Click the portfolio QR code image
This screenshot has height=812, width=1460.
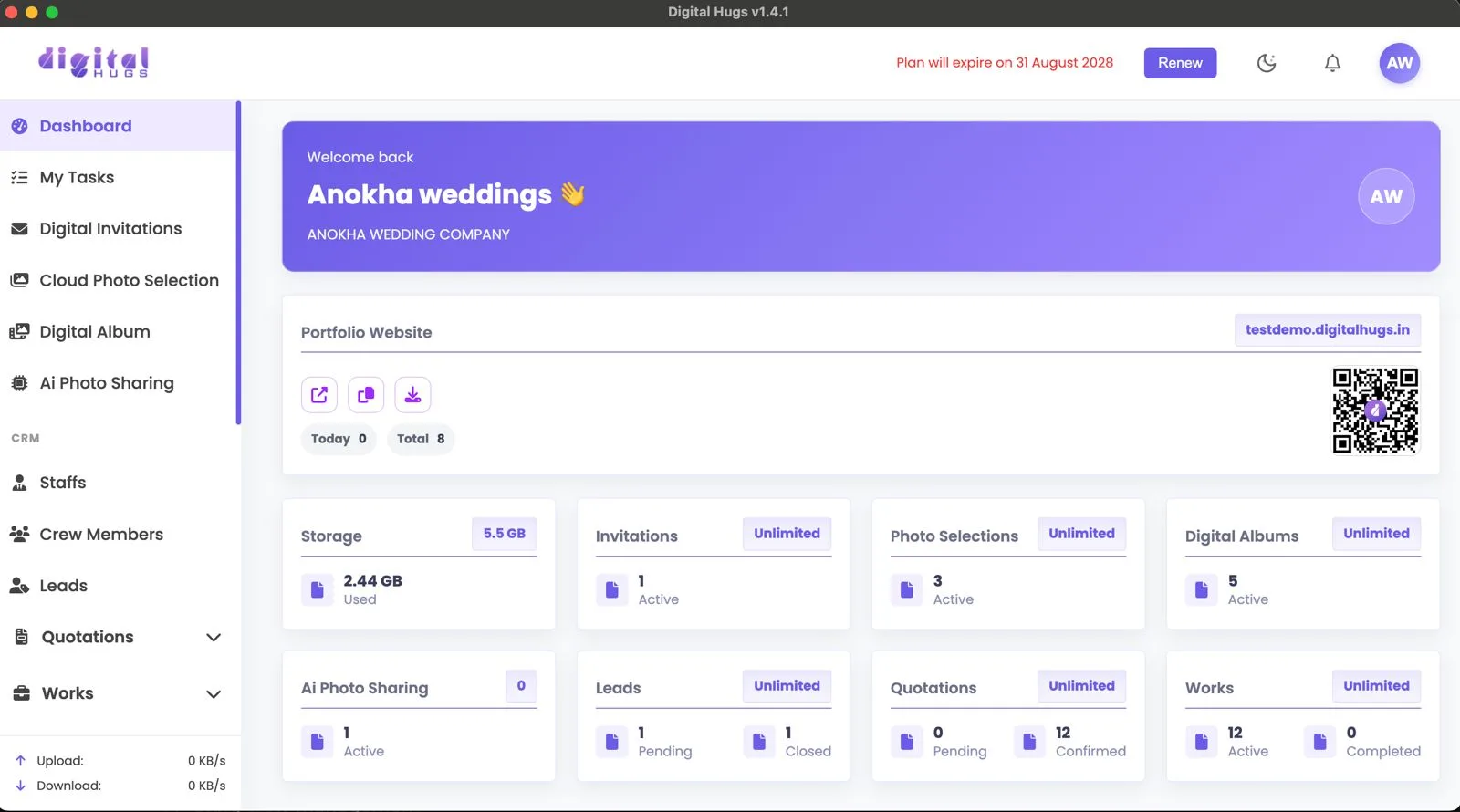click(x=1375, y=411)
